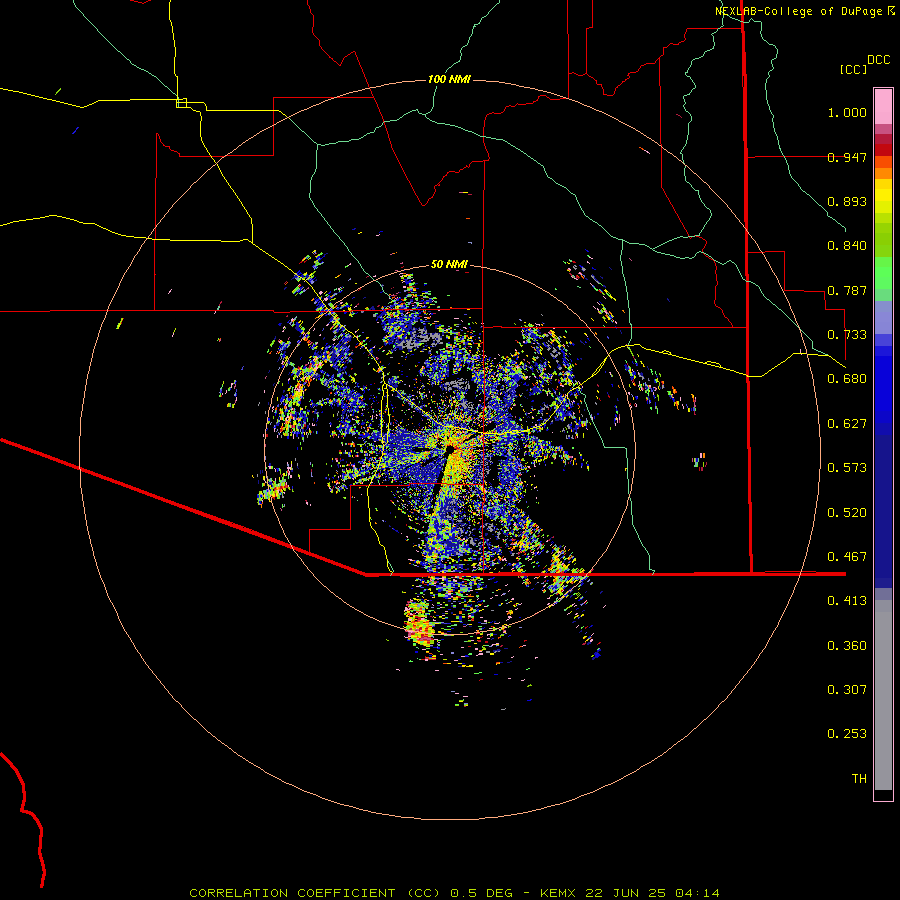Click the 0.413 color scale value
The width and height of the screenshot is (900, 900).
click(x=847, y=601)
